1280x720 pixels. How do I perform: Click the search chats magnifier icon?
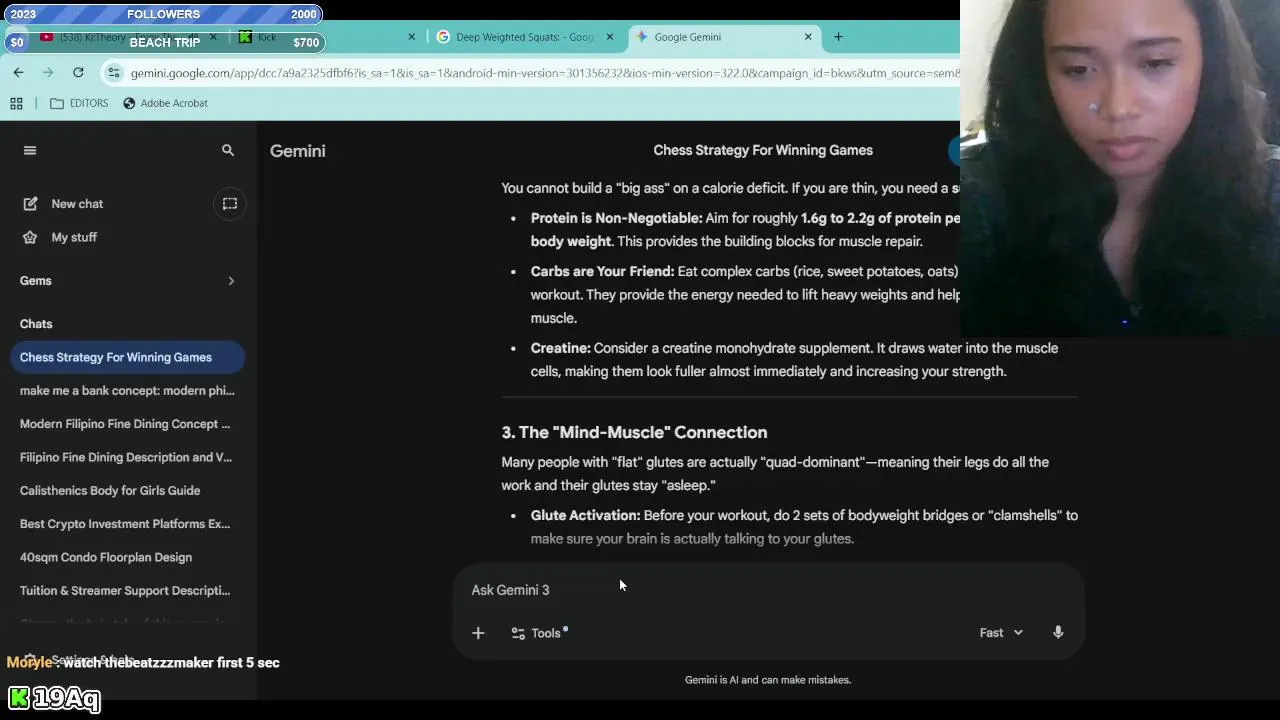pyautogui.click(x=228, y=150)
